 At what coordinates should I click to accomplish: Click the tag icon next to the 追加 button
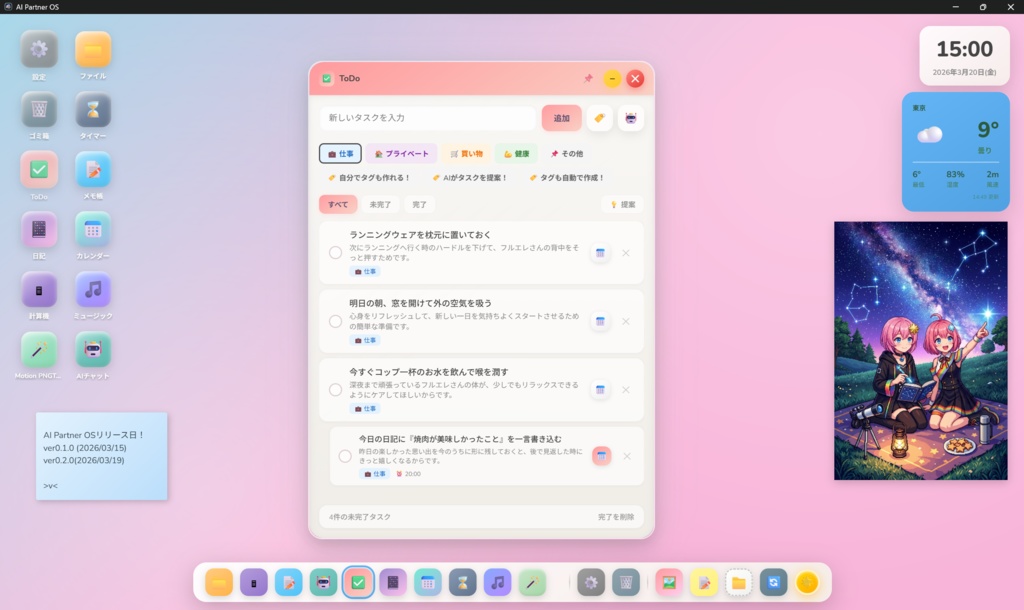point(599,117)
